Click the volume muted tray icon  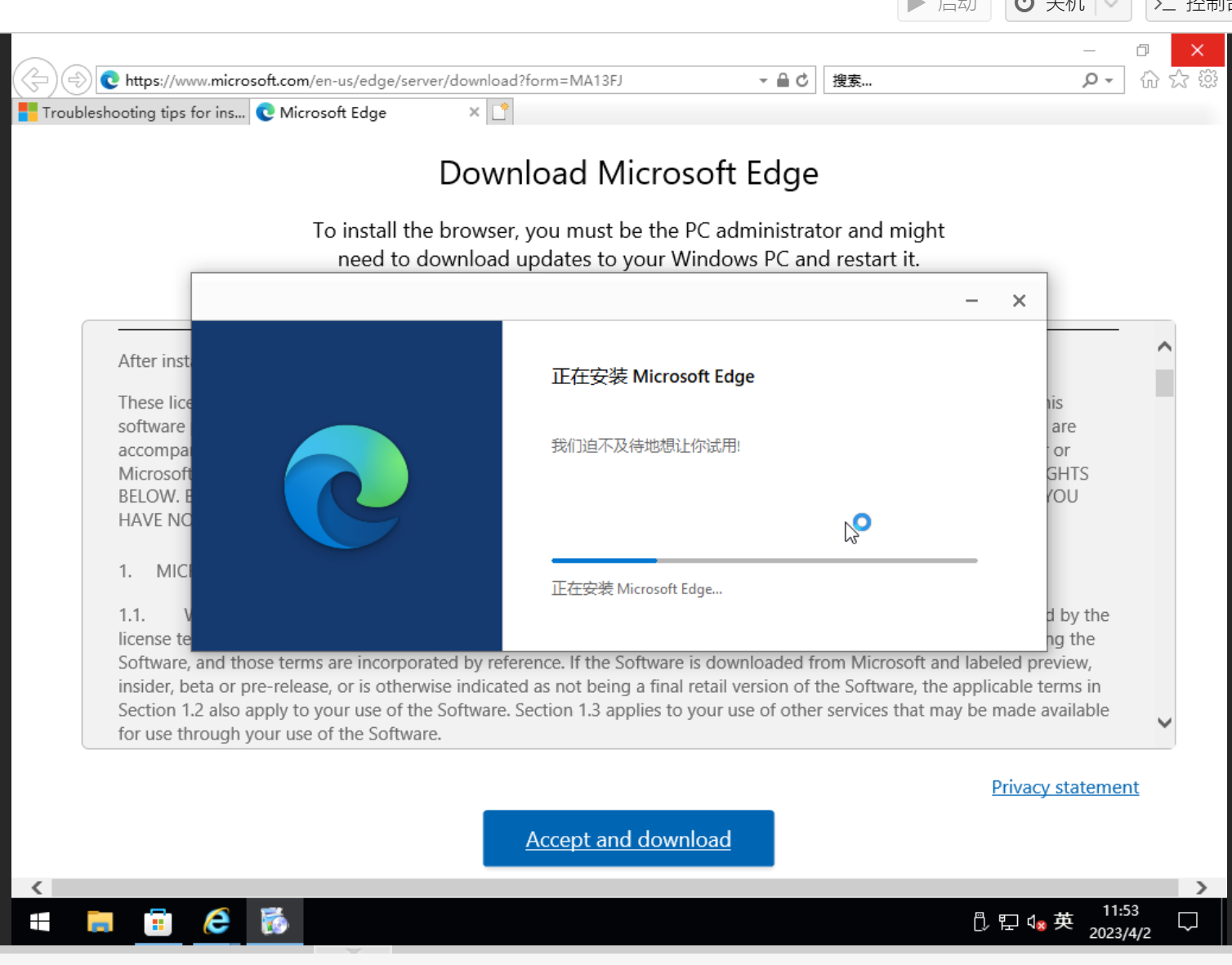point(1036,923)
